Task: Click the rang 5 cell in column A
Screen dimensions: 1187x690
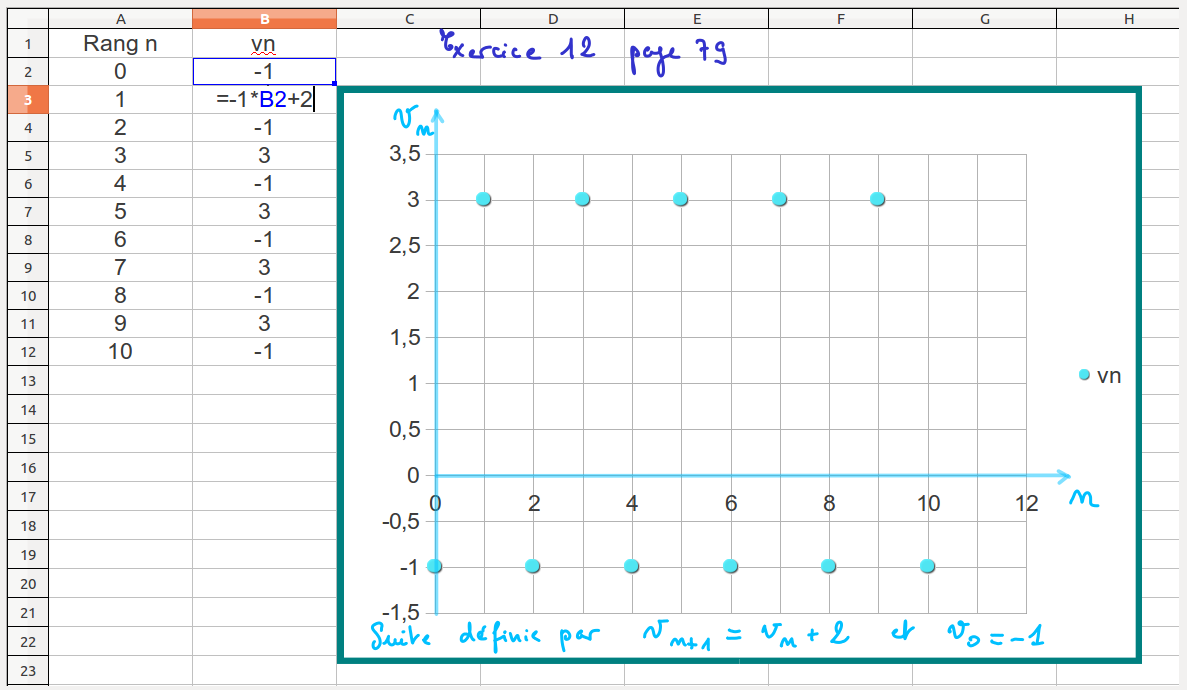Action: click(x=120, y=212)
